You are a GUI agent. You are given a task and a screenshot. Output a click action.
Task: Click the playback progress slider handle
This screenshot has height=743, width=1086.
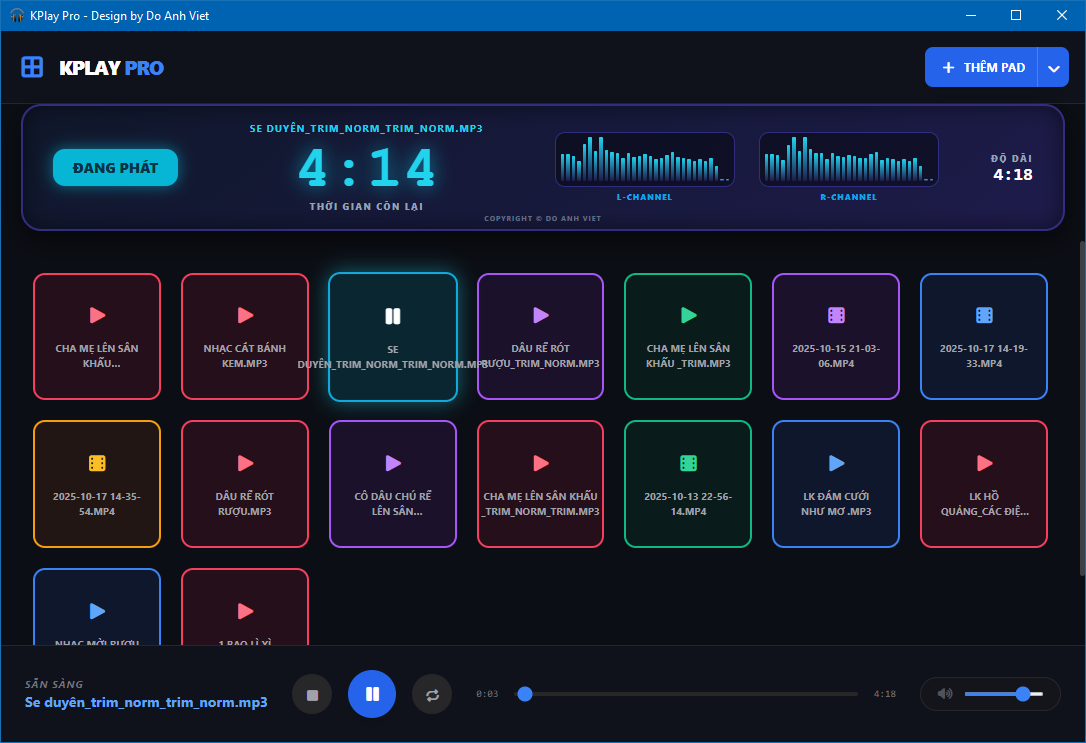pyautogui.click(x=525, y=694)
